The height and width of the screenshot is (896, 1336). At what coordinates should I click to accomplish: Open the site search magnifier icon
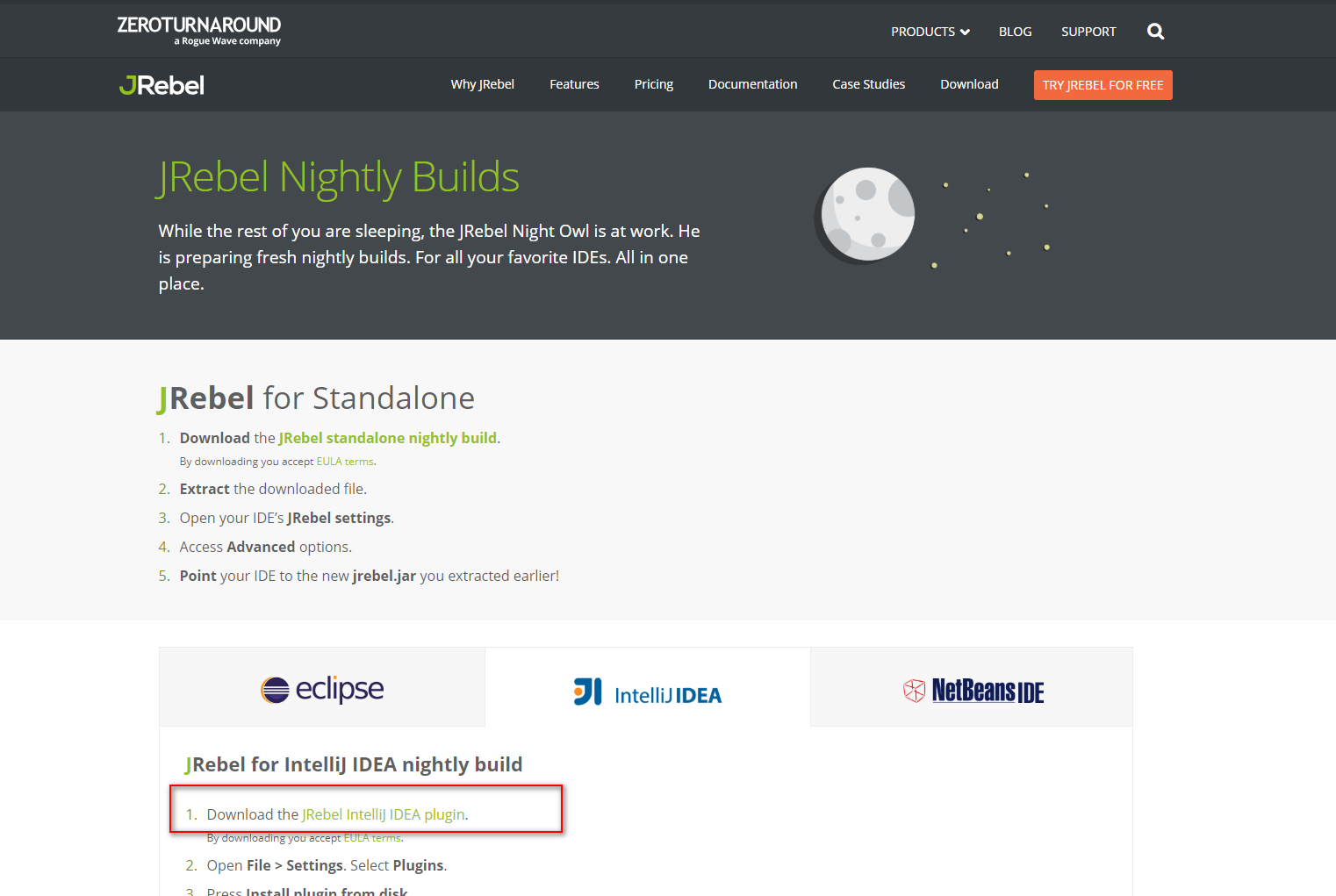[x=1155, y=32]
